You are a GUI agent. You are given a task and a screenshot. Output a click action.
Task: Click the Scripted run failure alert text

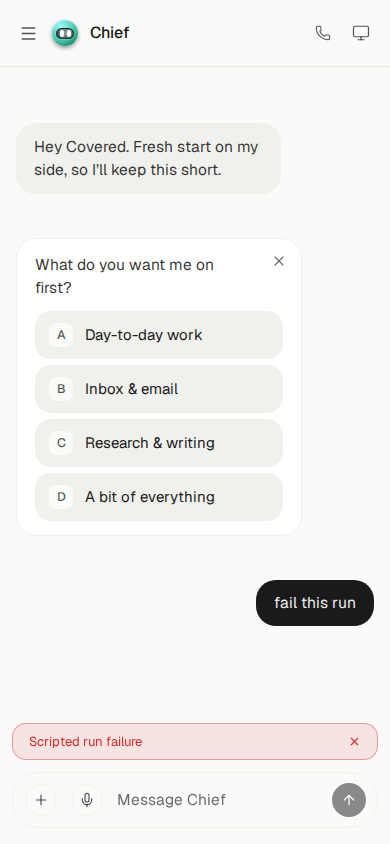(86, 742)
